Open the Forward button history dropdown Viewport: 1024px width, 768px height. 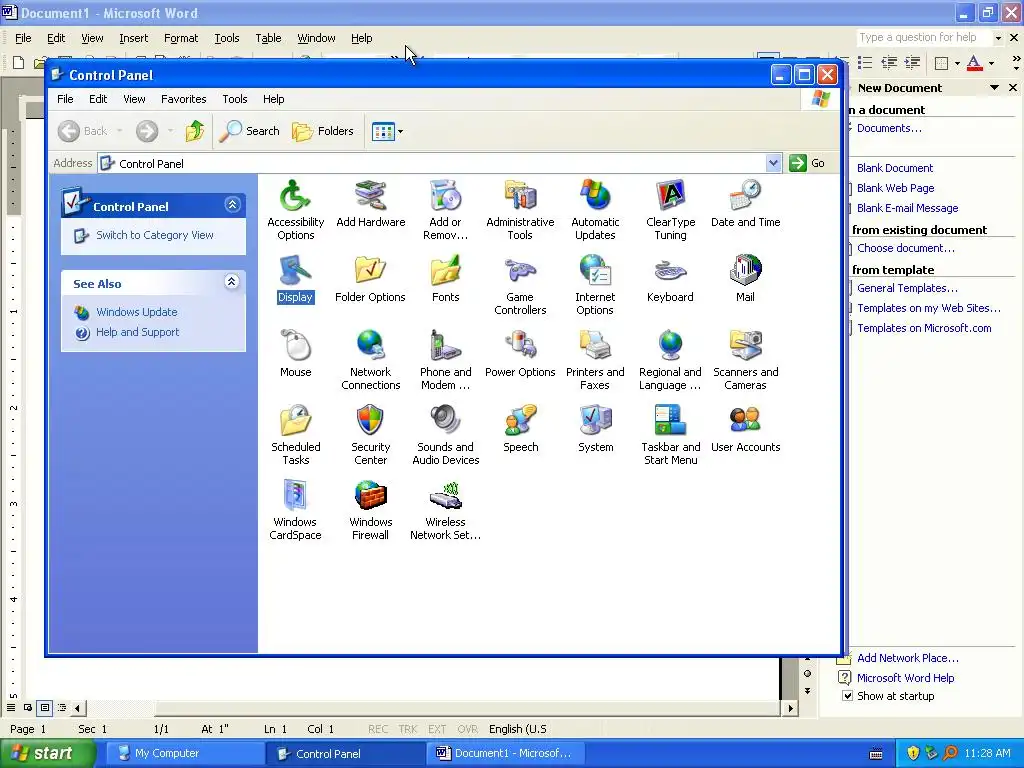[170, 131]
